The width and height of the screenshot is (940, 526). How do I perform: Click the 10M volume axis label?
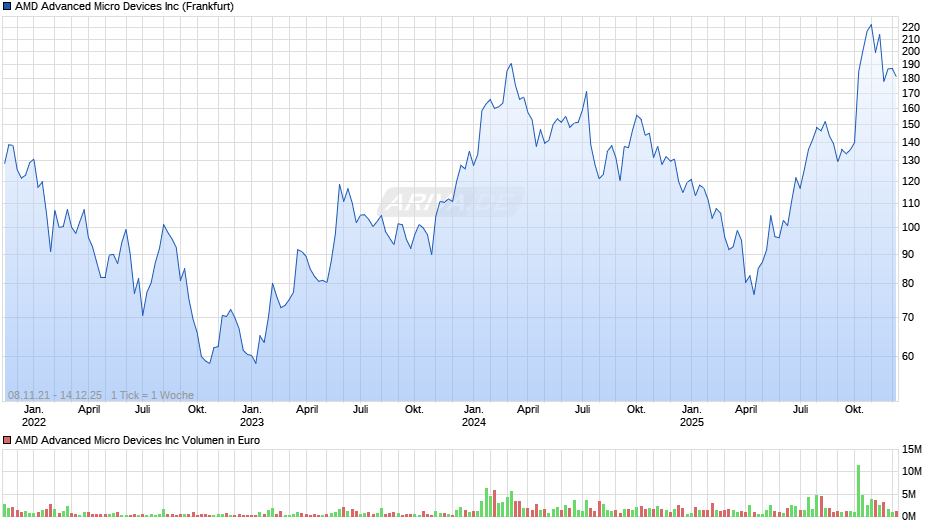click(912, 471)
